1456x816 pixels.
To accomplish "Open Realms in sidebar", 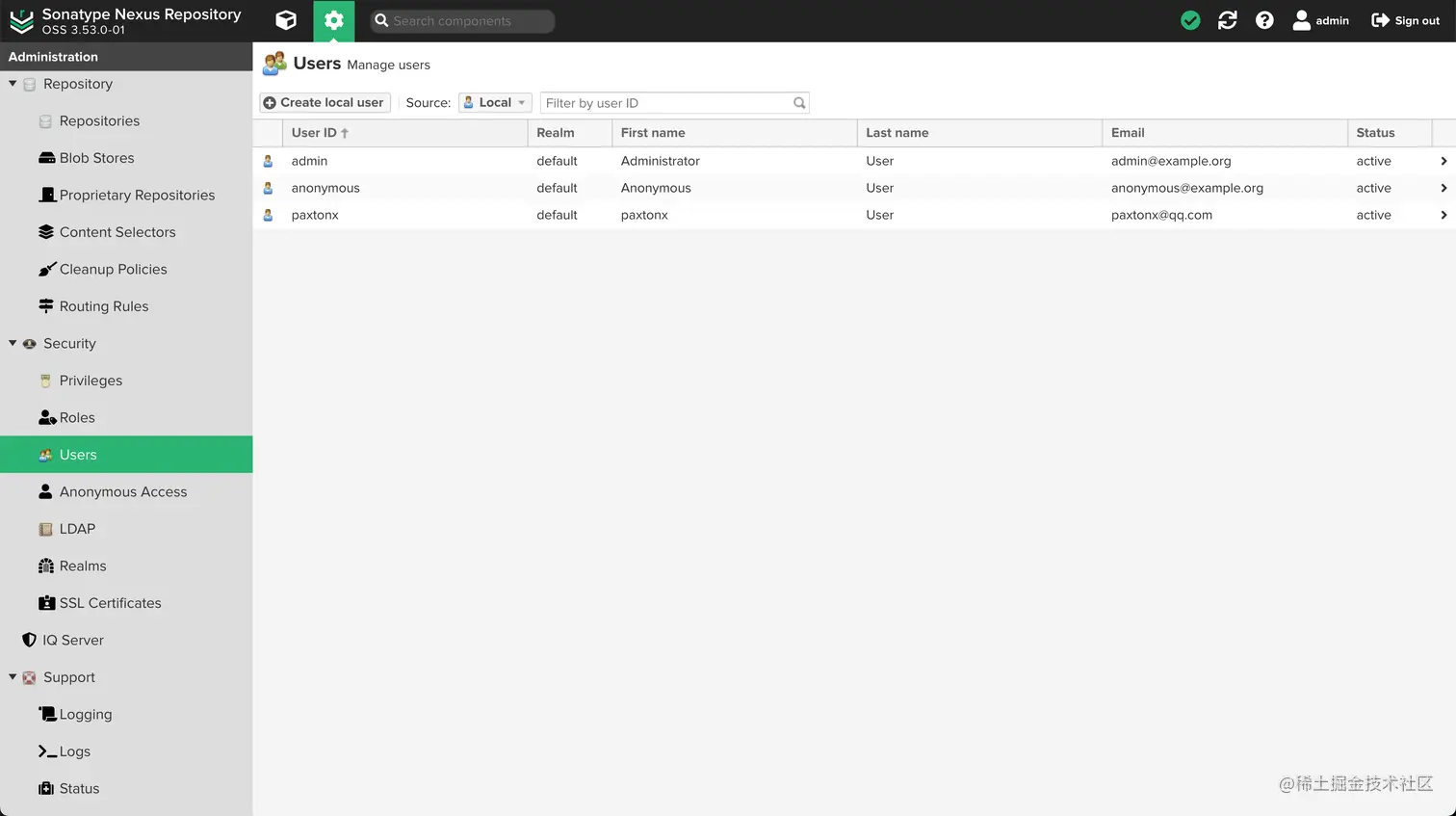I will tap(83, 566).
